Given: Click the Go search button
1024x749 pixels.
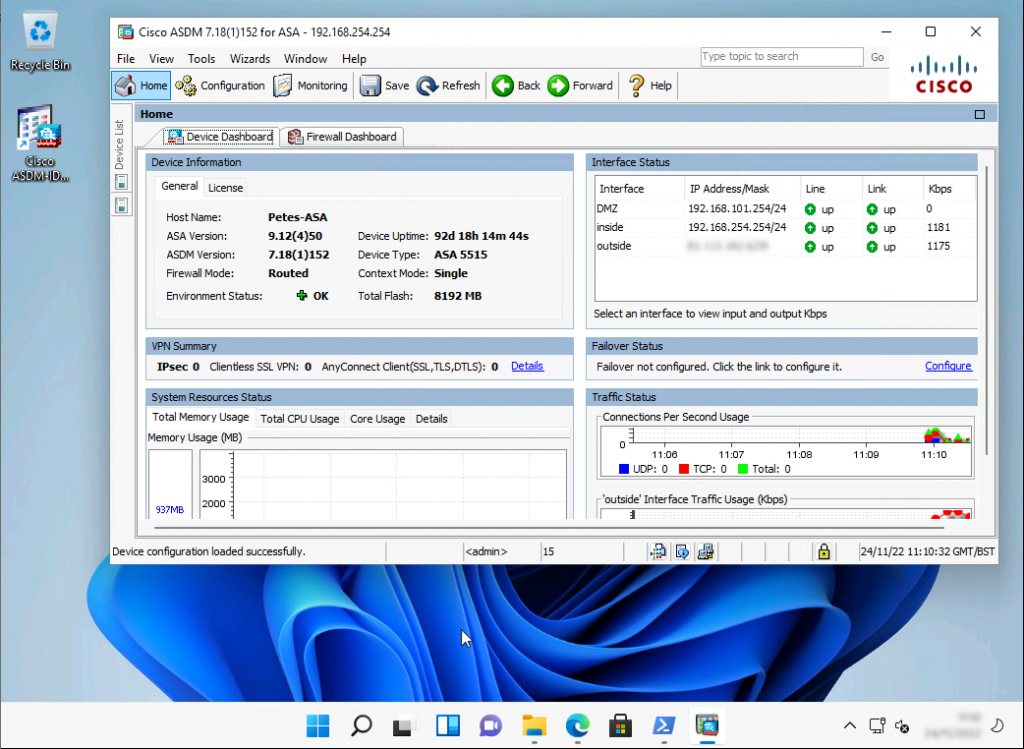Looking at the screenshot, I should coord(877,56).
